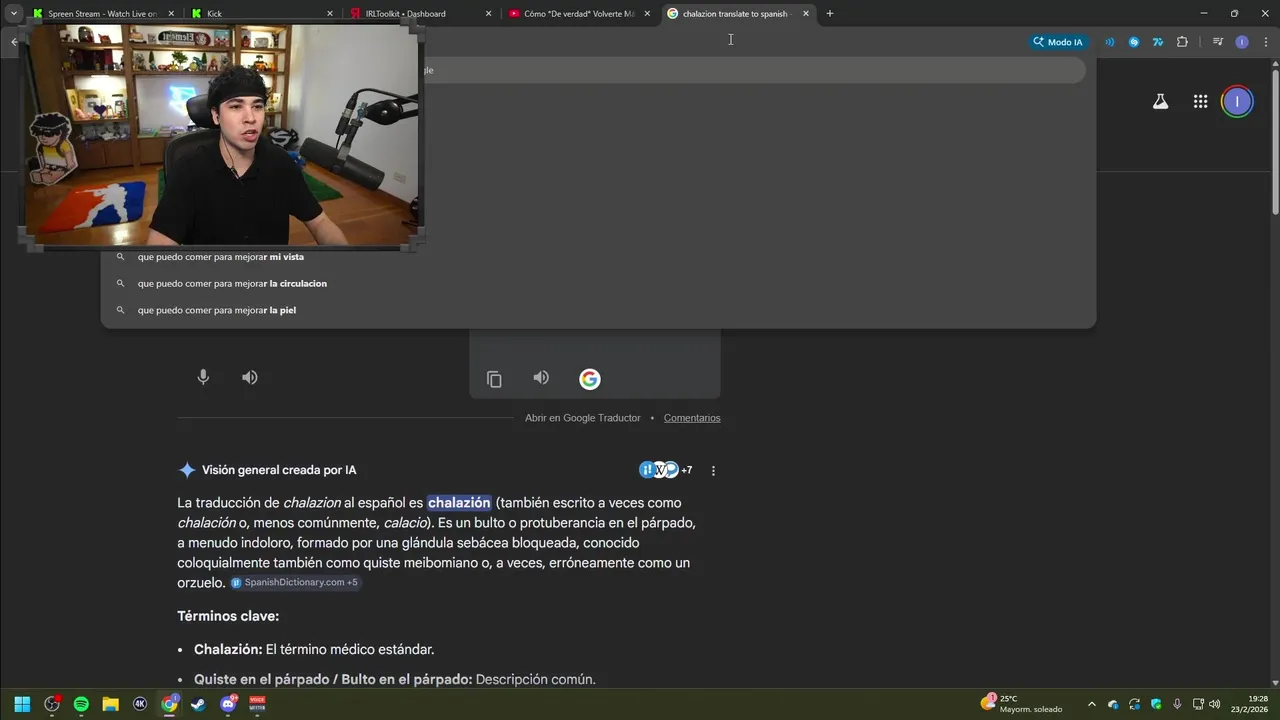Image resolution: width=1280 pixels, height=720 pixels.
Task: Click the streamer webcam overlay
Action: point(221,136)
